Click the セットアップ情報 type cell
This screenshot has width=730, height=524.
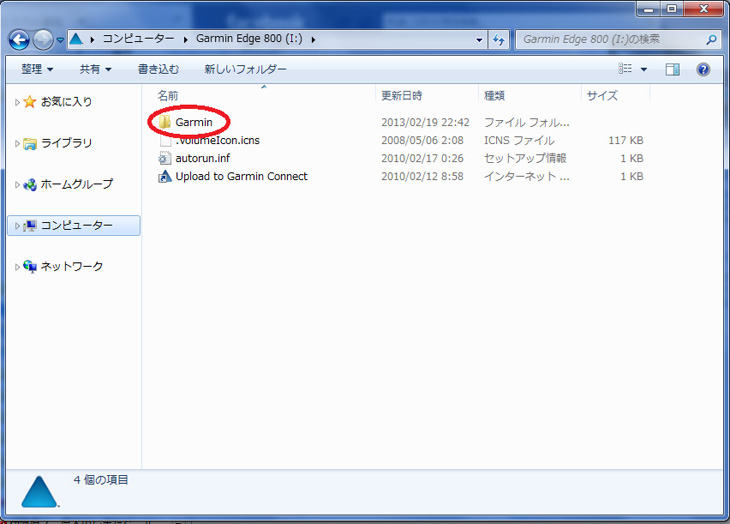(525, 158)
